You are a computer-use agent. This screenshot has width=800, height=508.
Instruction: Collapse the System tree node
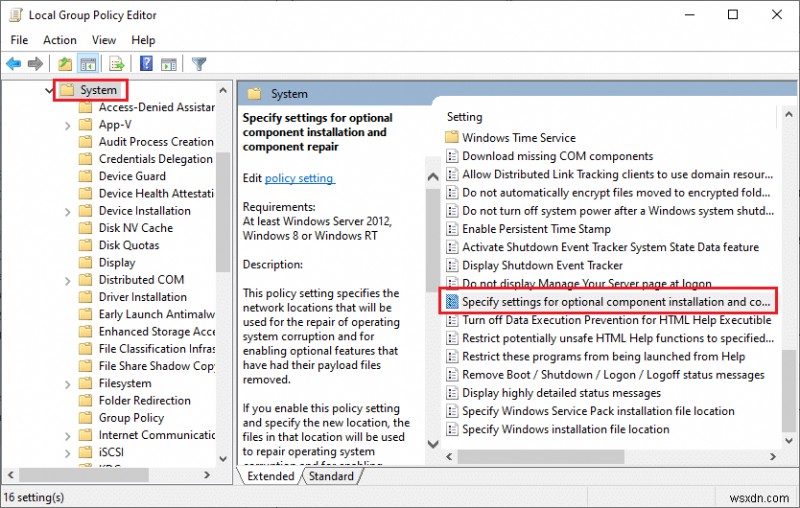[49, 90]
